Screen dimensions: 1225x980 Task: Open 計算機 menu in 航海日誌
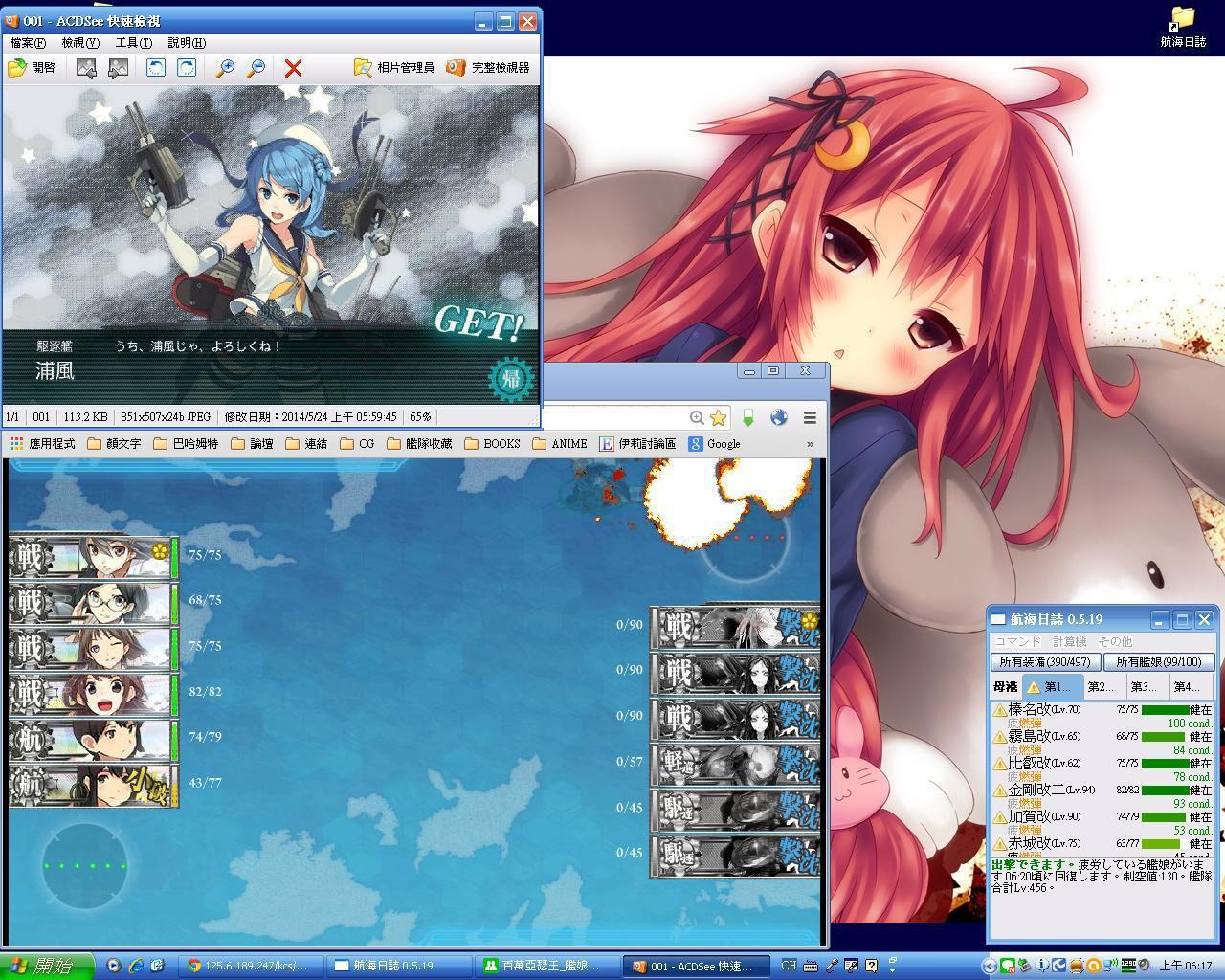coord(1069,641)
